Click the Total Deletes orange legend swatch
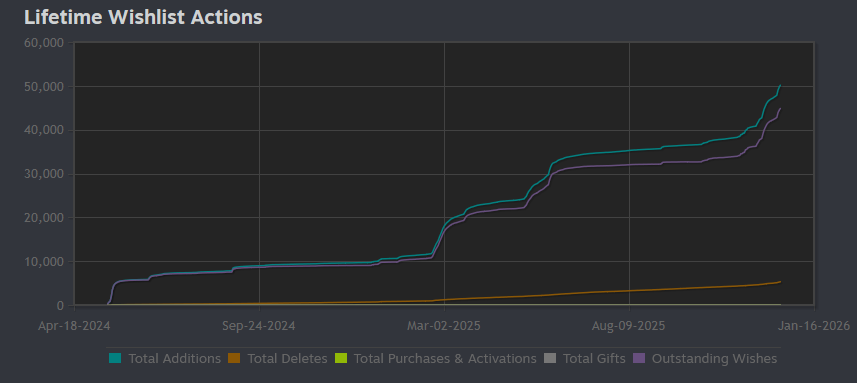 pyautogui.click(x=234, y=359)
